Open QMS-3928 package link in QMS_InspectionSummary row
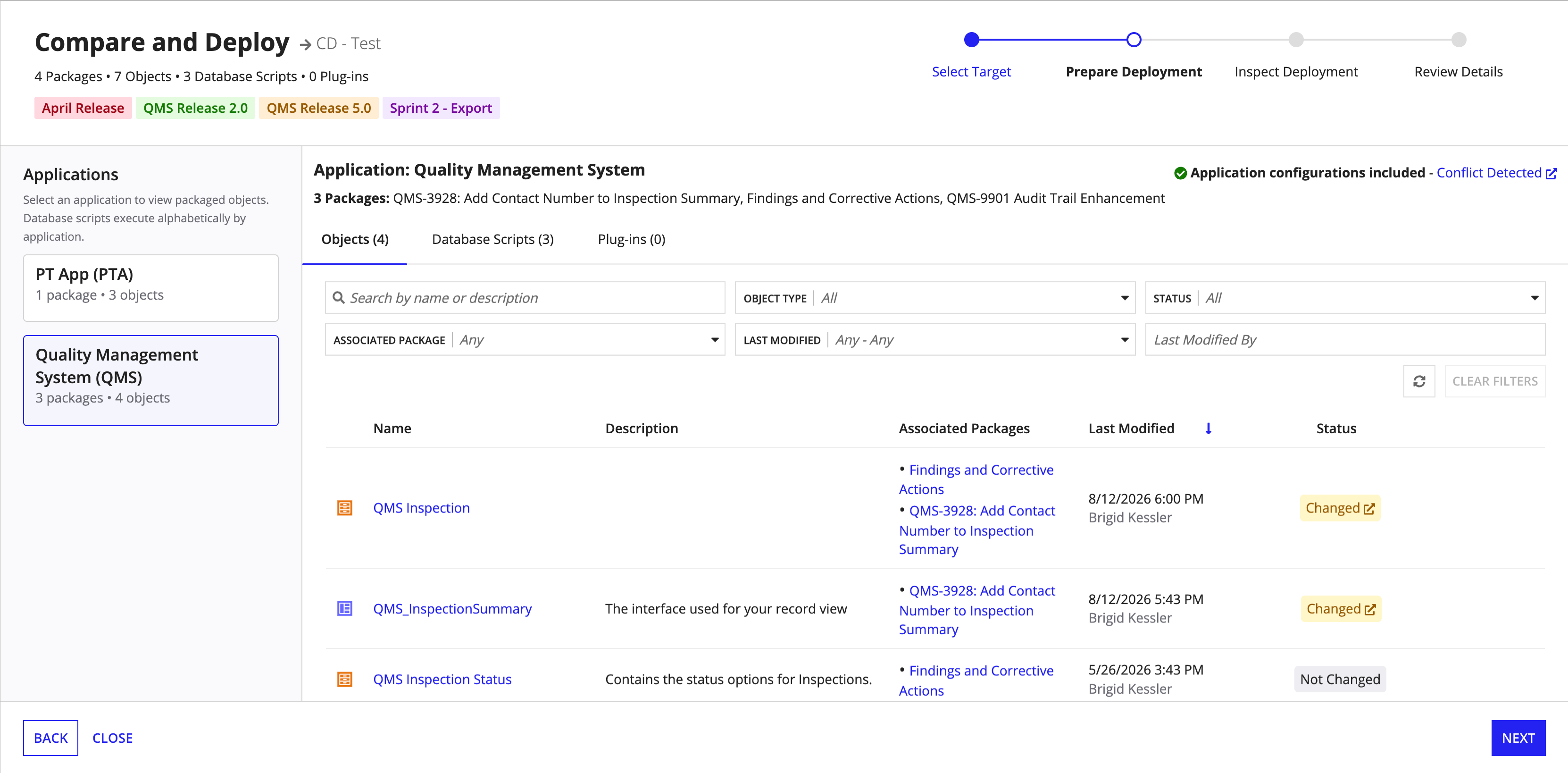 pyautogui.click(x=977, y=610)
